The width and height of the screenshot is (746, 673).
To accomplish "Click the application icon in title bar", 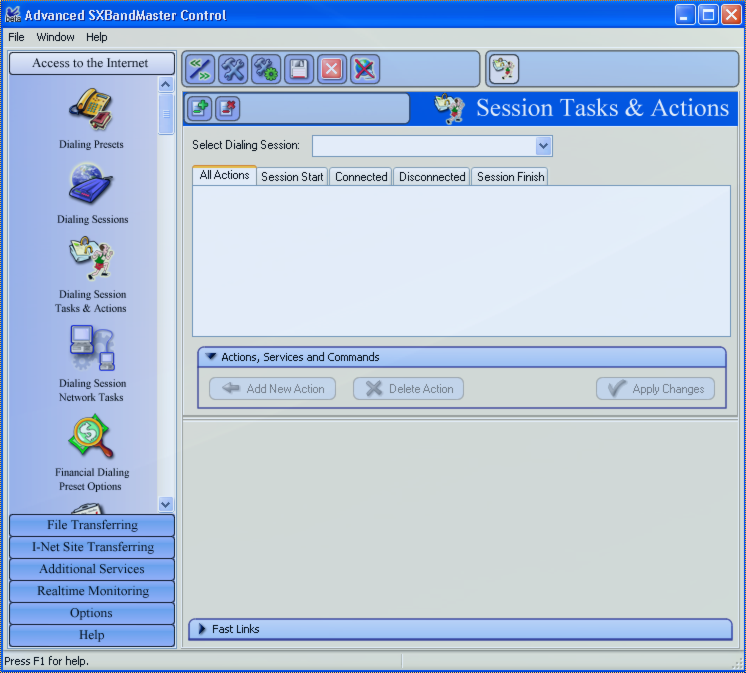I will click(x=13, y=15).
